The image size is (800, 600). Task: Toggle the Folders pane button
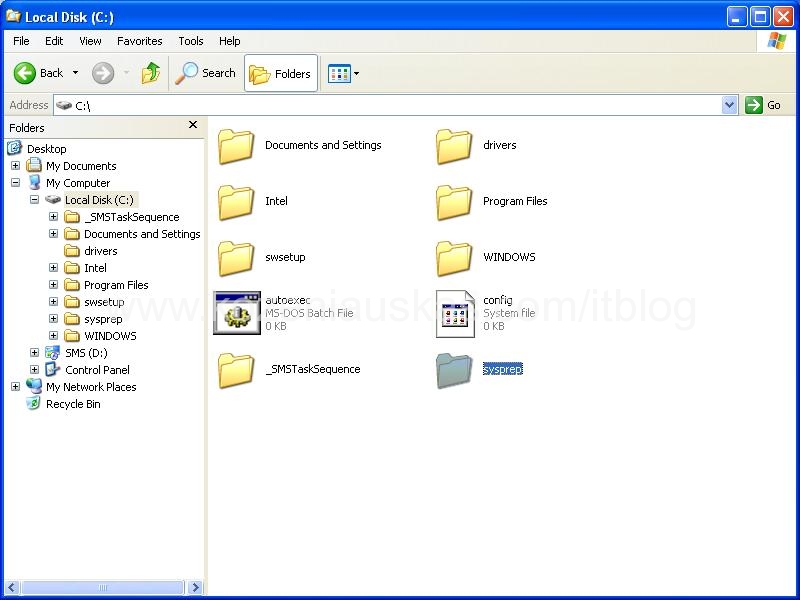click(281, 73)
